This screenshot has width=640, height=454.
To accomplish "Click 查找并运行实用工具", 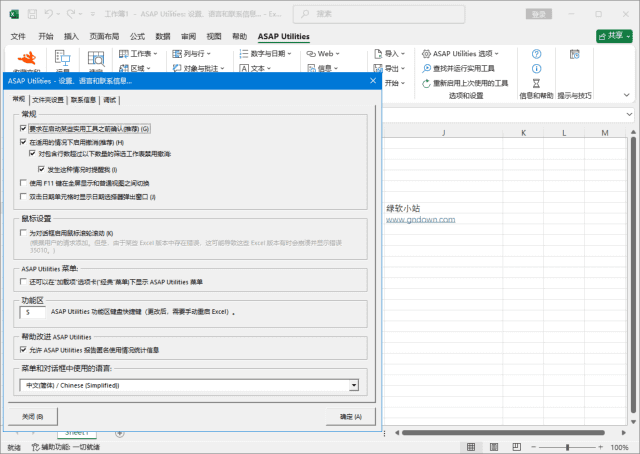I will [x=458, y=68].
